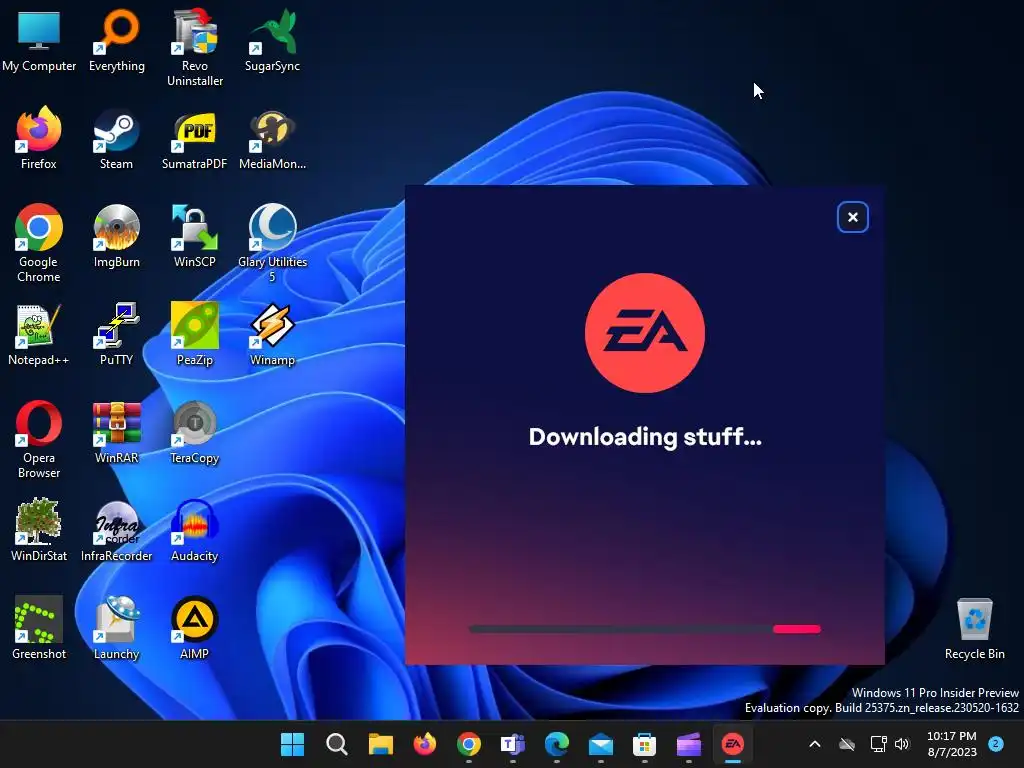The height and width of the screenshot is (768, 1024).
Task: Open volume control in system tray
Action: [x=903, y=744]
